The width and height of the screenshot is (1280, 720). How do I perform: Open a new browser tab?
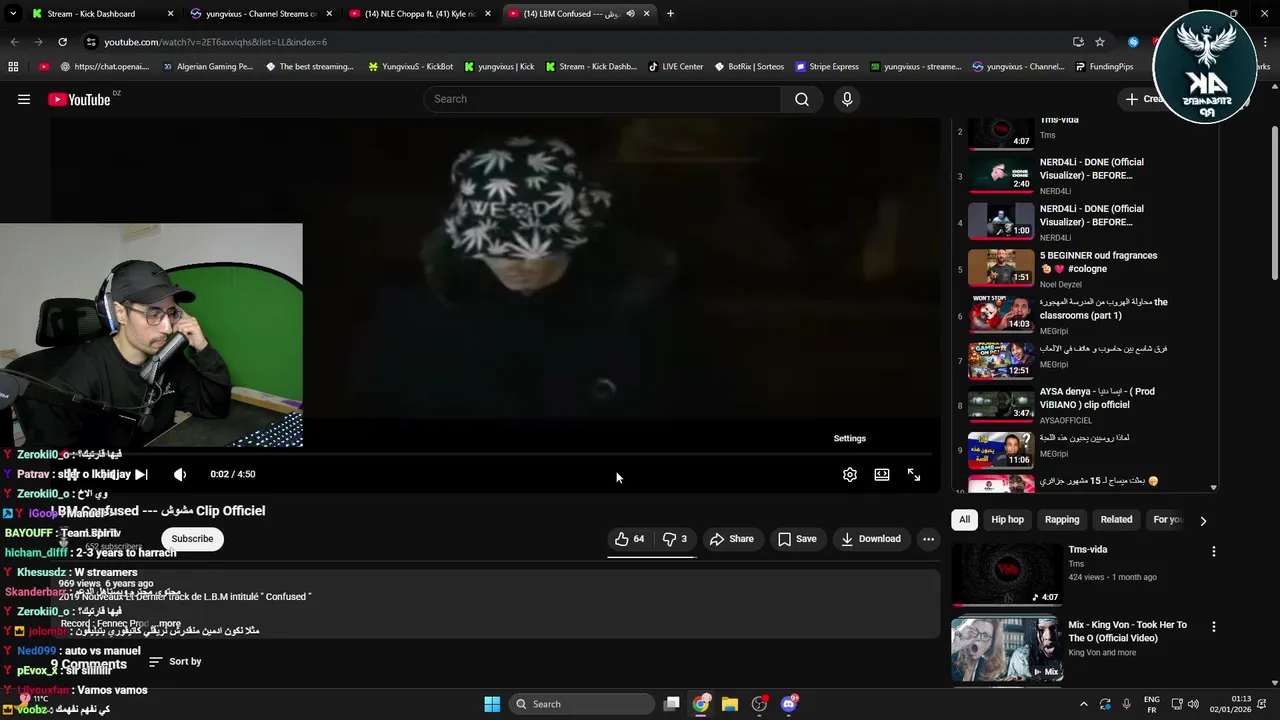point(670,14)
